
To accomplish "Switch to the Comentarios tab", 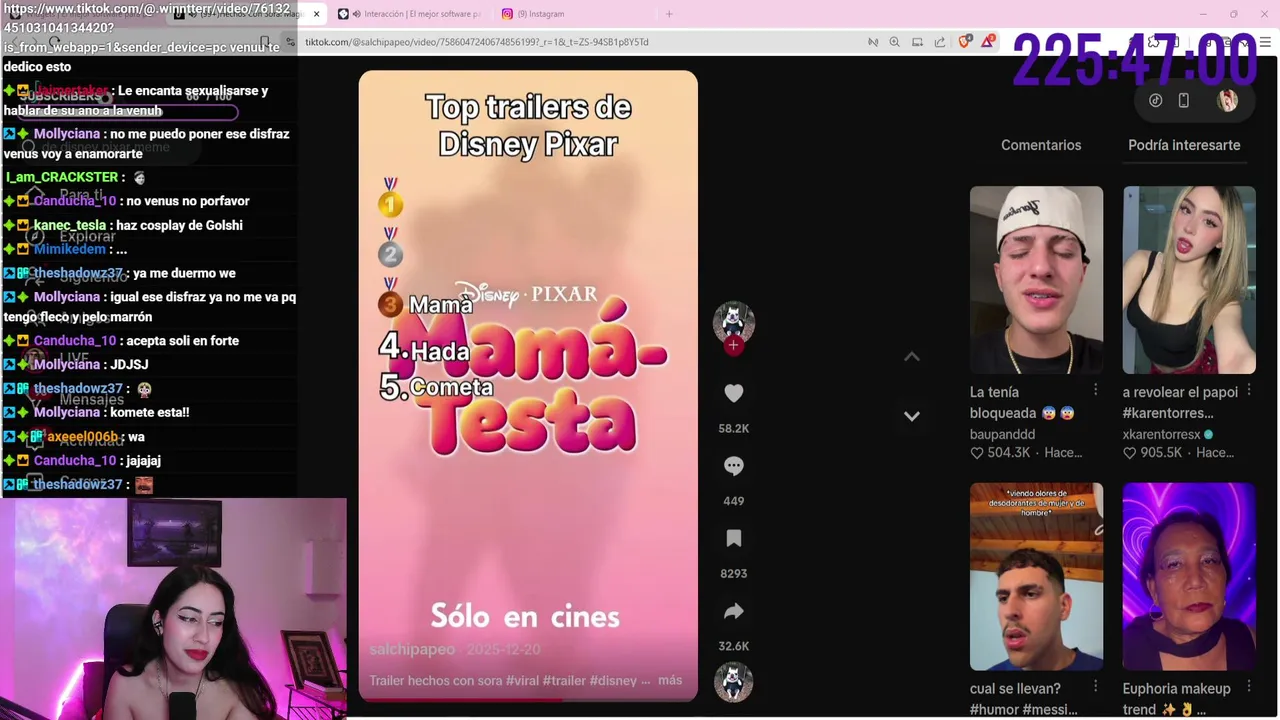I will click(x=1041, y=145).
